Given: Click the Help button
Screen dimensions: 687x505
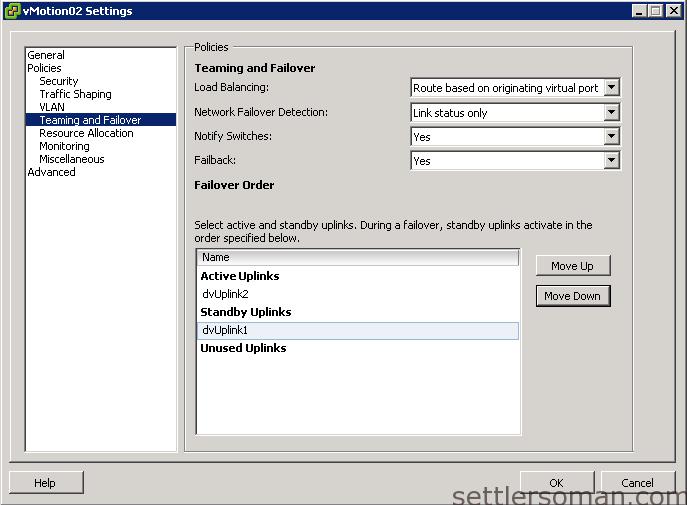Looking at the screenshot, I should [45, 483].
